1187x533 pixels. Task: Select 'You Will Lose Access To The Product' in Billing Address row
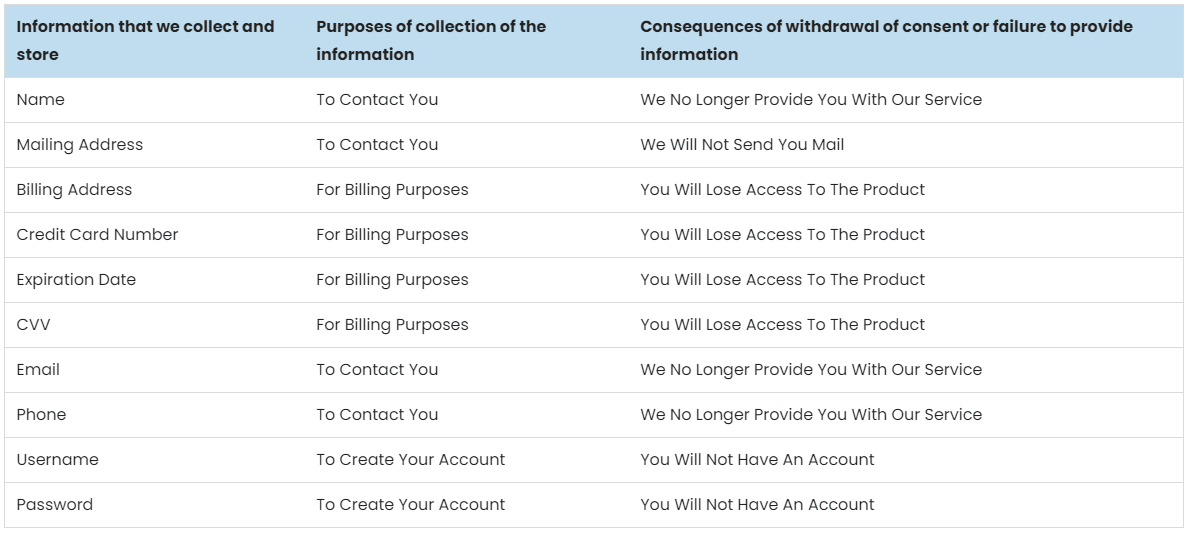pyautogui.click(x=783, y=190)
